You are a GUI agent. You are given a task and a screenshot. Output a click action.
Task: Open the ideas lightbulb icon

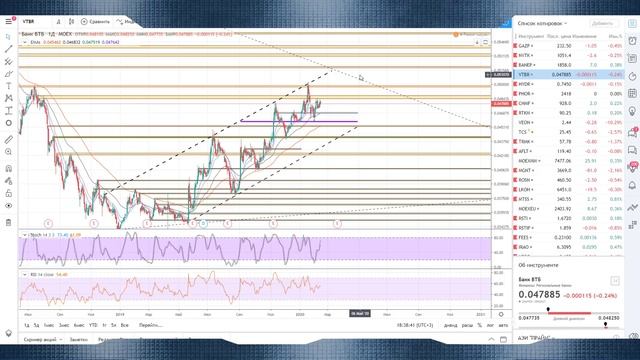[x=632, y=111]
